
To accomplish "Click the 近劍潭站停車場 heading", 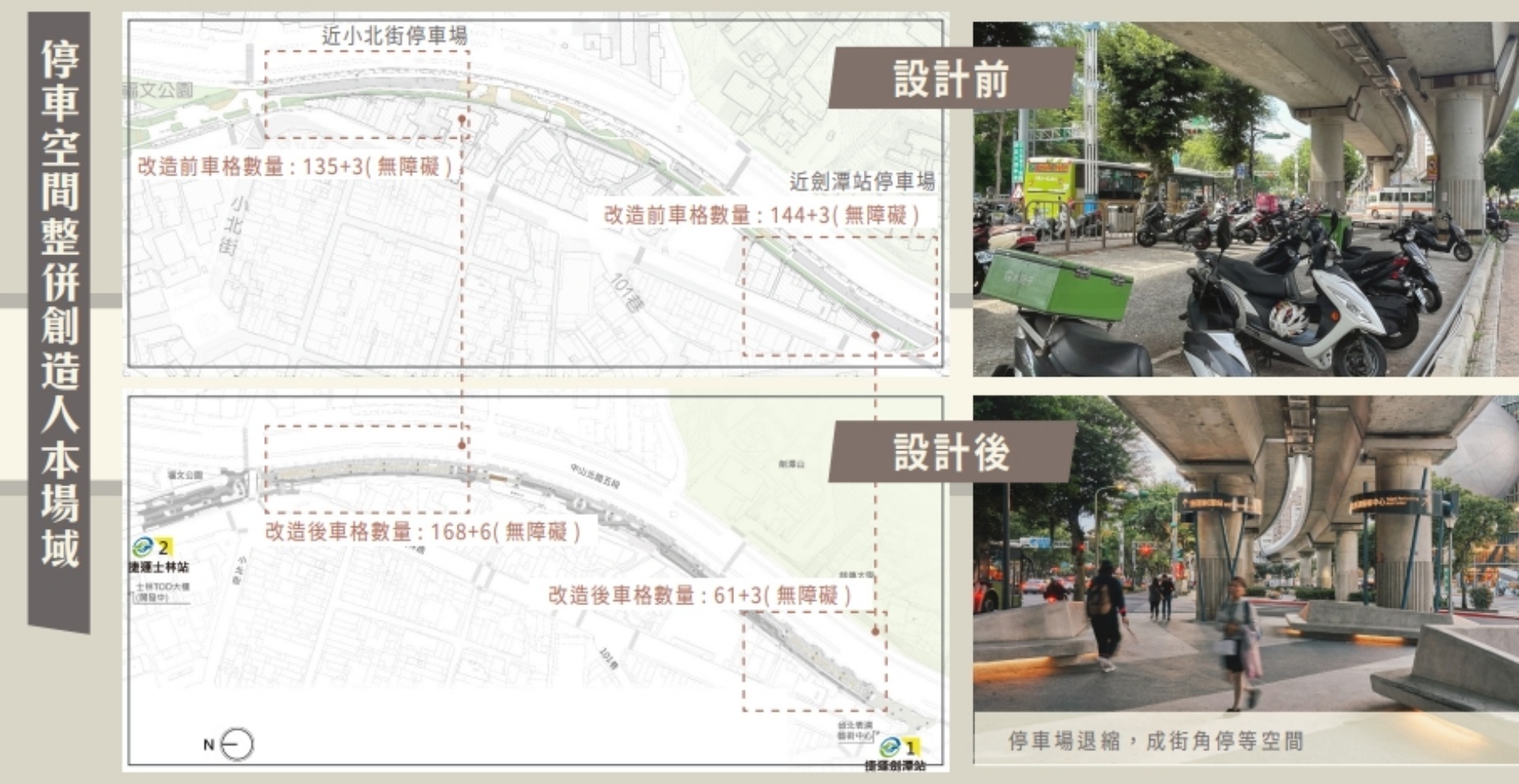I will (862, 180).
